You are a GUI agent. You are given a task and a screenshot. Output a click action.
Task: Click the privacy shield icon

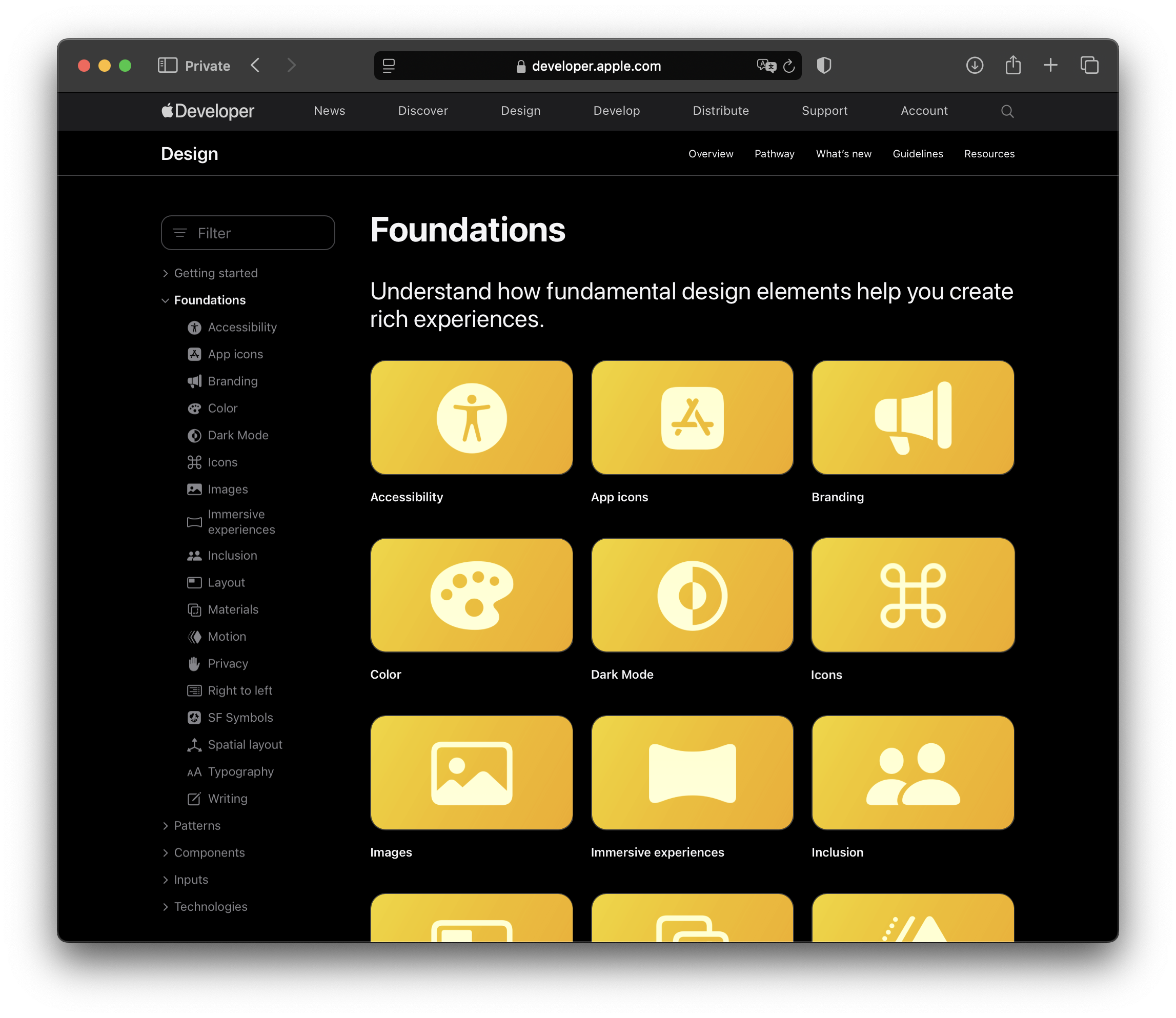[x=824, y=65]
